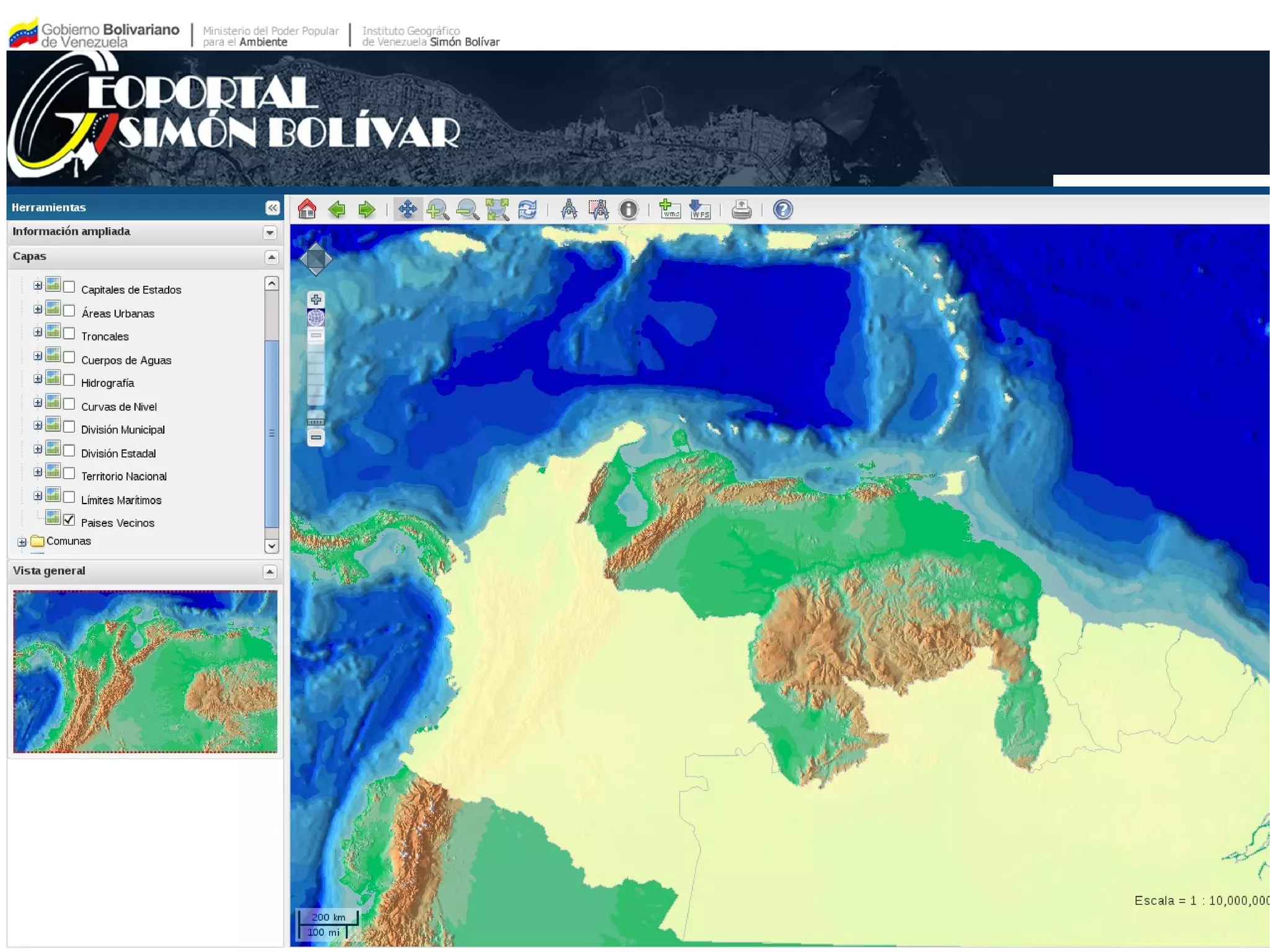Enable the División Estadal layer checkbox
This screenshot has width=1270, height=952.
[69, 450]
